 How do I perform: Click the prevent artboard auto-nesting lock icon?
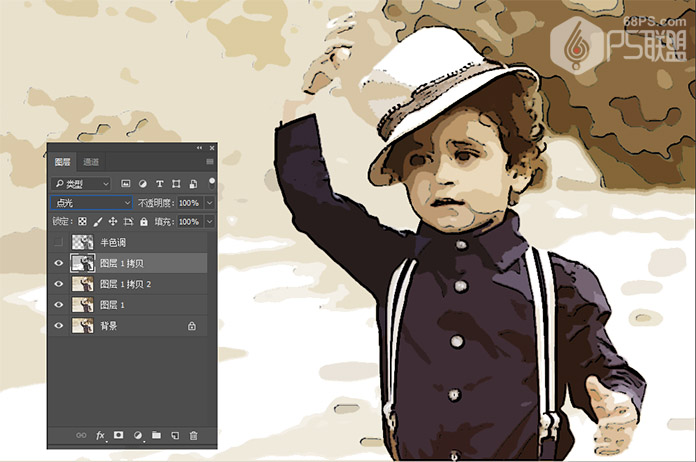click(x=128, y=221)
